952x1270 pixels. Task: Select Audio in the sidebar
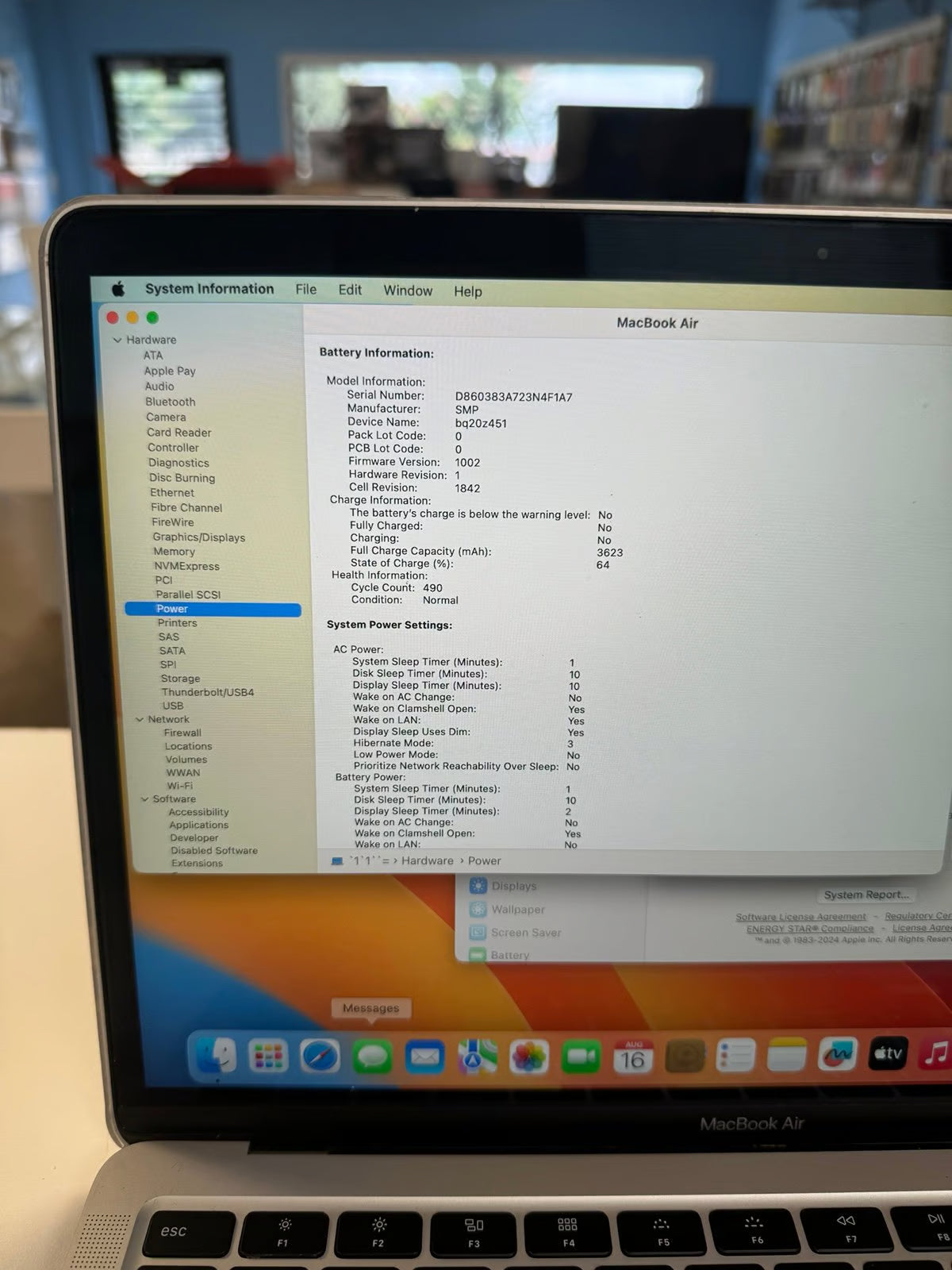click(159, 387)
